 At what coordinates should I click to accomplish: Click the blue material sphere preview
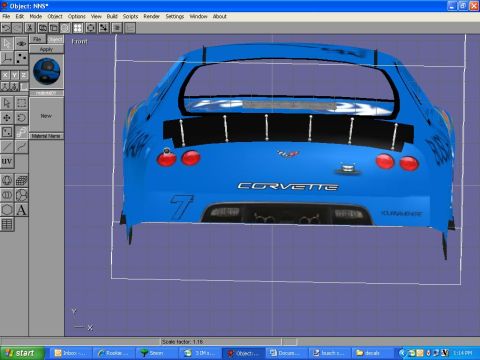[47, 71]
